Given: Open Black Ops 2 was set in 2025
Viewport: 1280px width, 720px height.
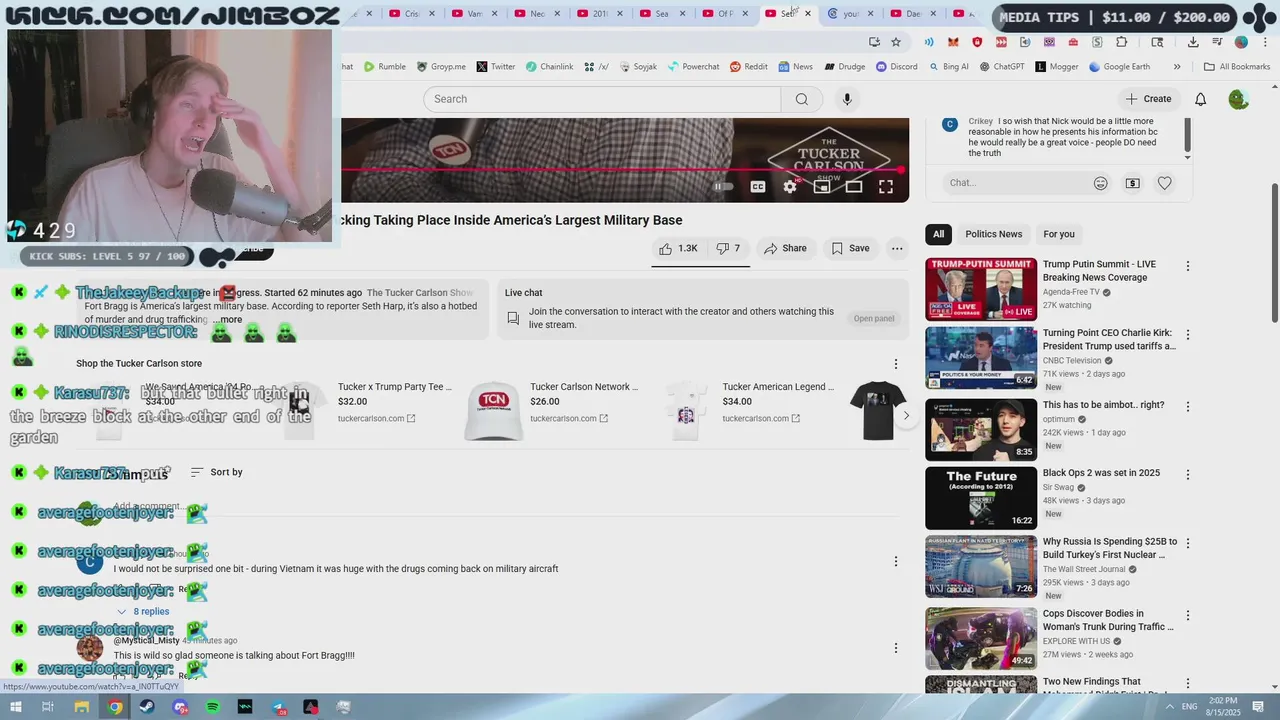Looking at the screenshot, I should coord(1101,473).
